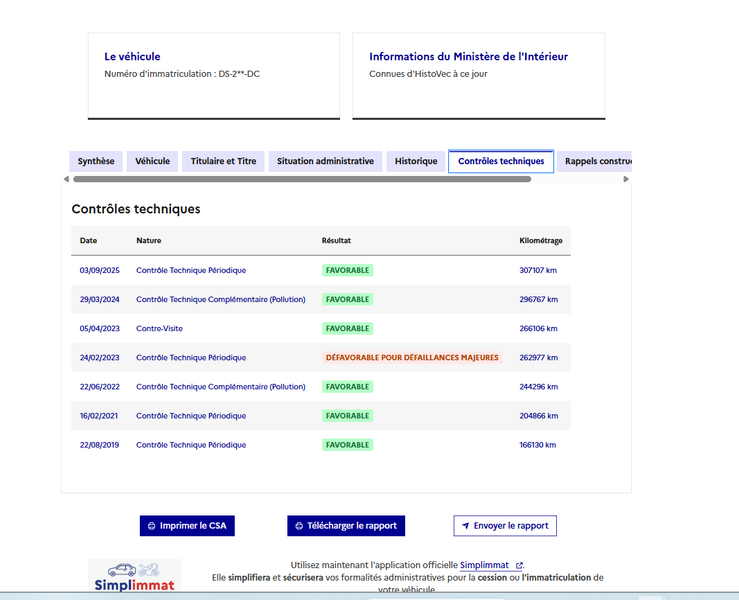Open the Rappels constructeur tab
Image resolution: width=739 pixels, height=600 pixels.
click(x=595, y=161)
